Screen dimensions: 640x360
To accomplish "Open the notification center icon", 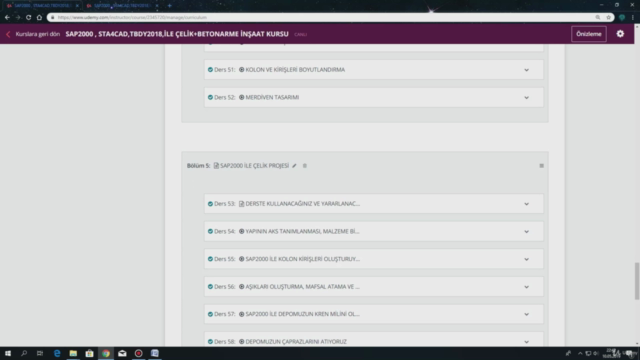I will click(x=629, y=353).
